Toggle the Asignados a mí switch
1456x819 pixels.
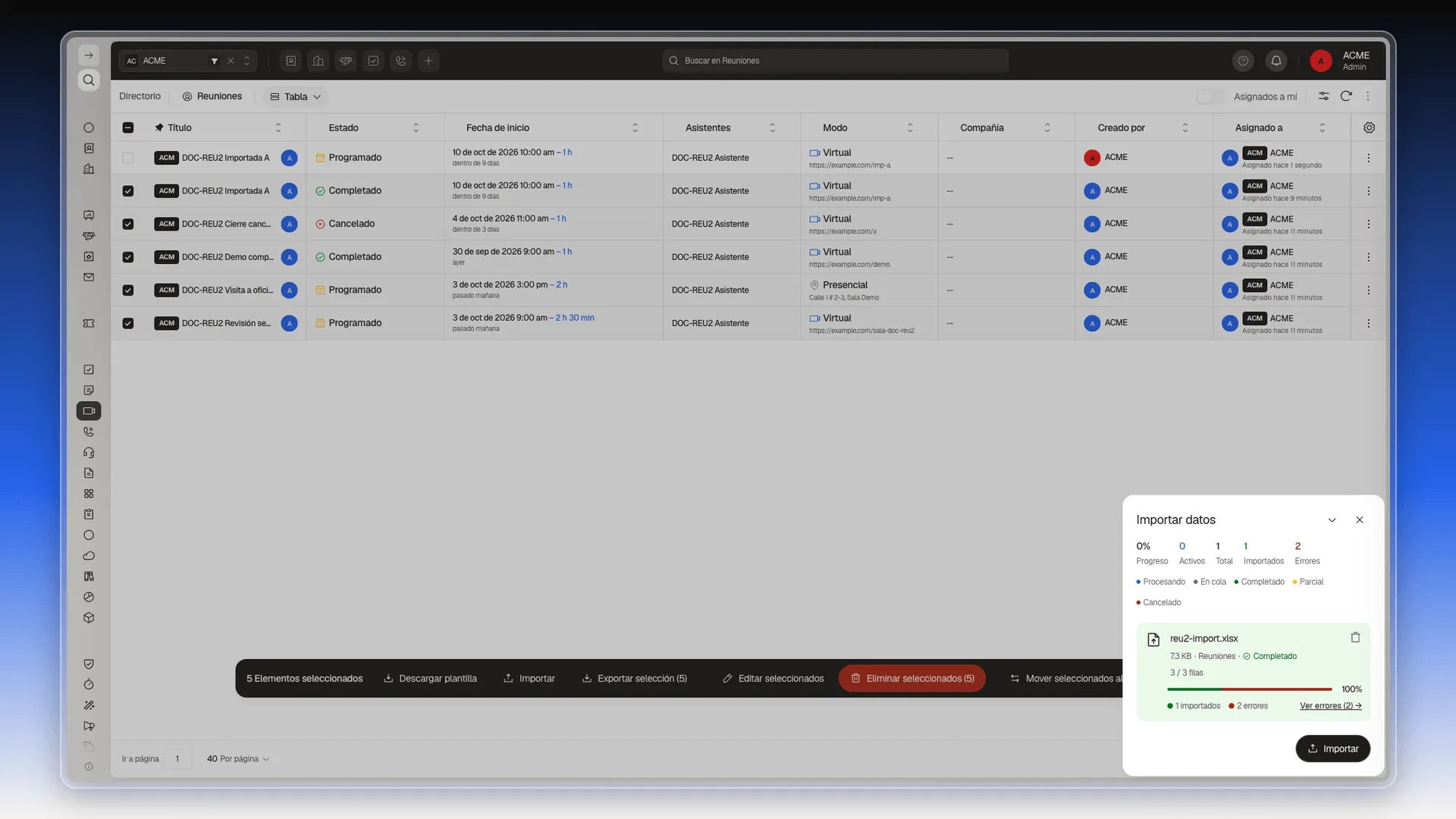(1210, 96)
